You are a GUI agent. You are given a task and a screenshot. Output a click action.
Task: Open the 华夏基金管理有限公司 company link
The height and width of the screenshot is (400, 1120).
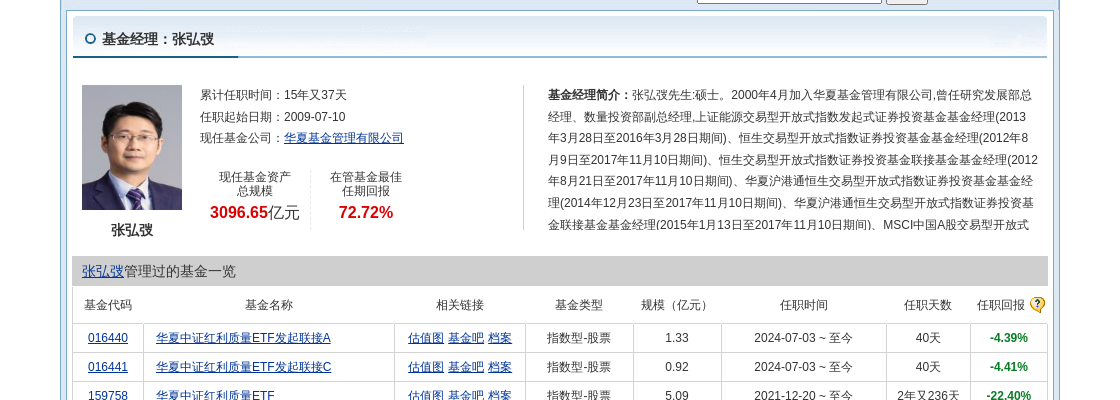pyautogui.click(x=344, y=138)
